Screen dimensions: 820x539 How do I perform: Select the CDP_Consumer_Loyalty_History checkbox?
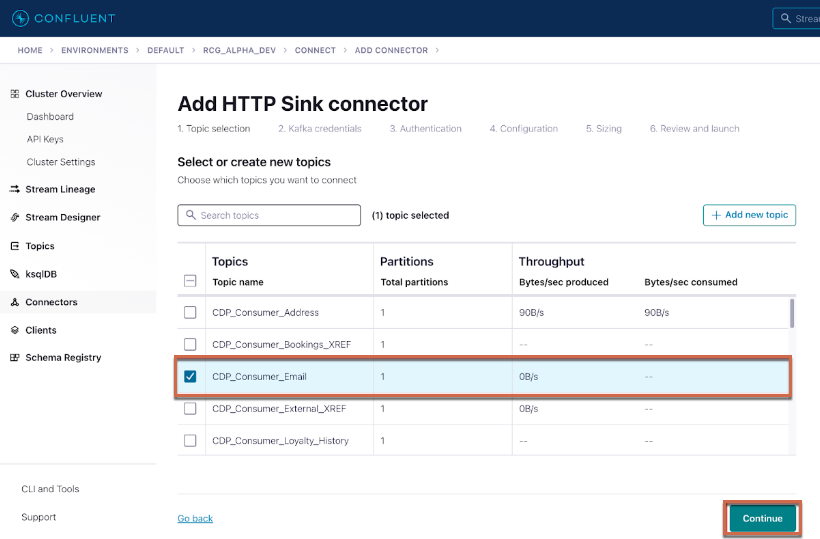tap(190, 441)
